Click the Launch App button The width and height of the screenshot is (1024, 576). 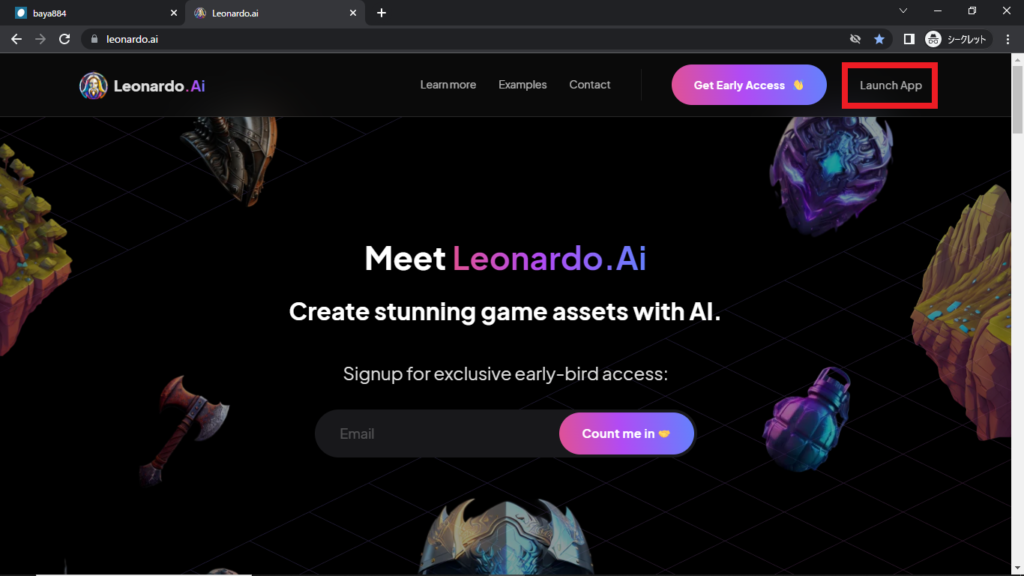(890, 86)
